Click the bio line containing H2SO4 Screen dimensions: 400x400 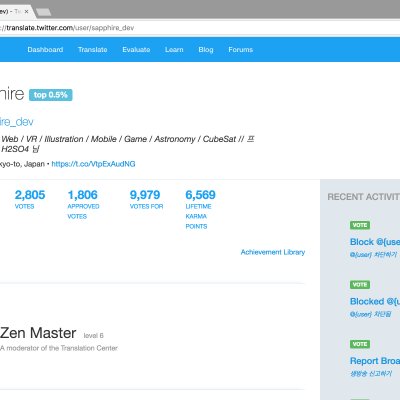click(x=20, y=149)
